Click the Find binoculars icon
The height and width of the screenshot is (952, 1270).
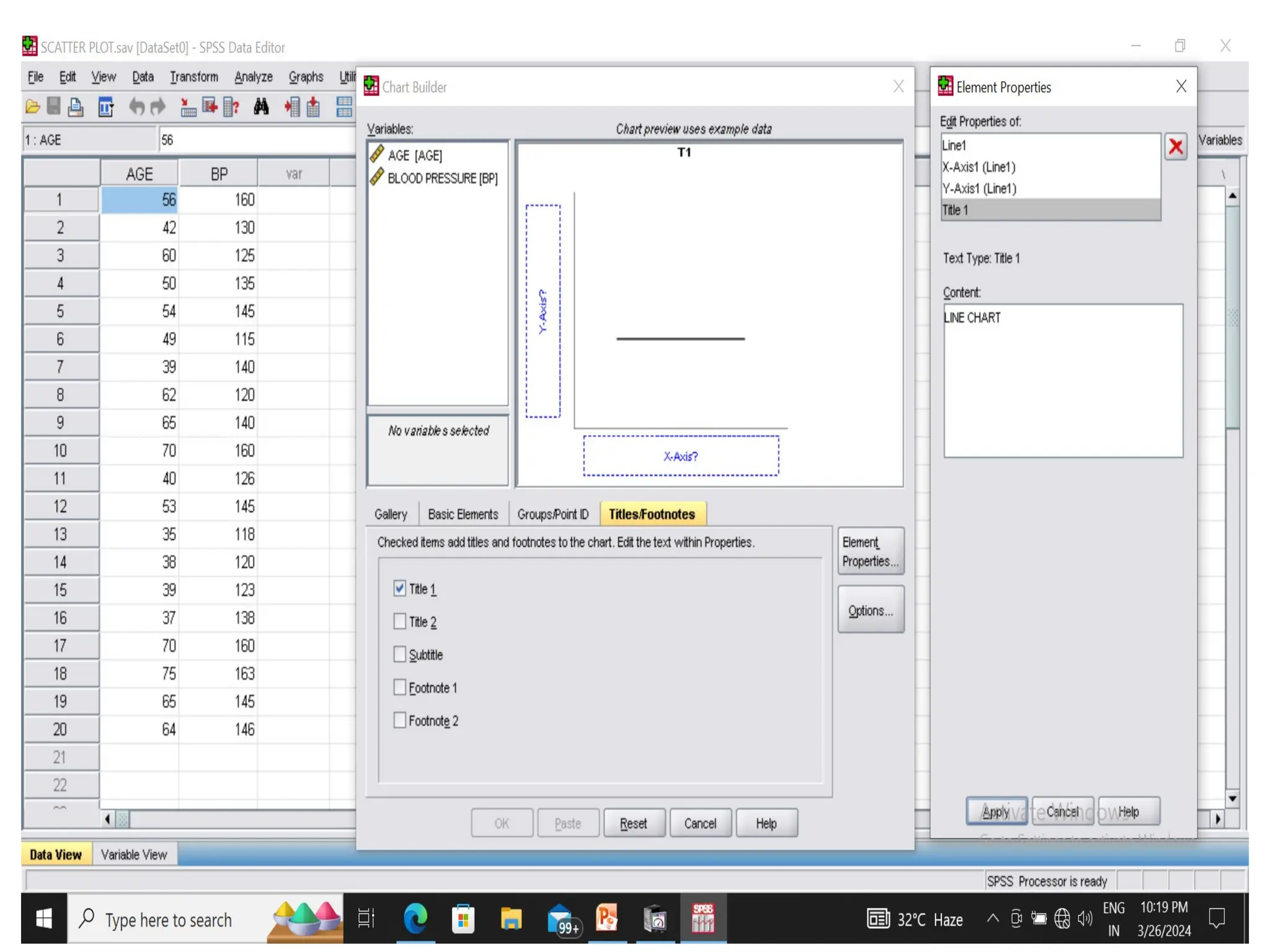point(261,107)
